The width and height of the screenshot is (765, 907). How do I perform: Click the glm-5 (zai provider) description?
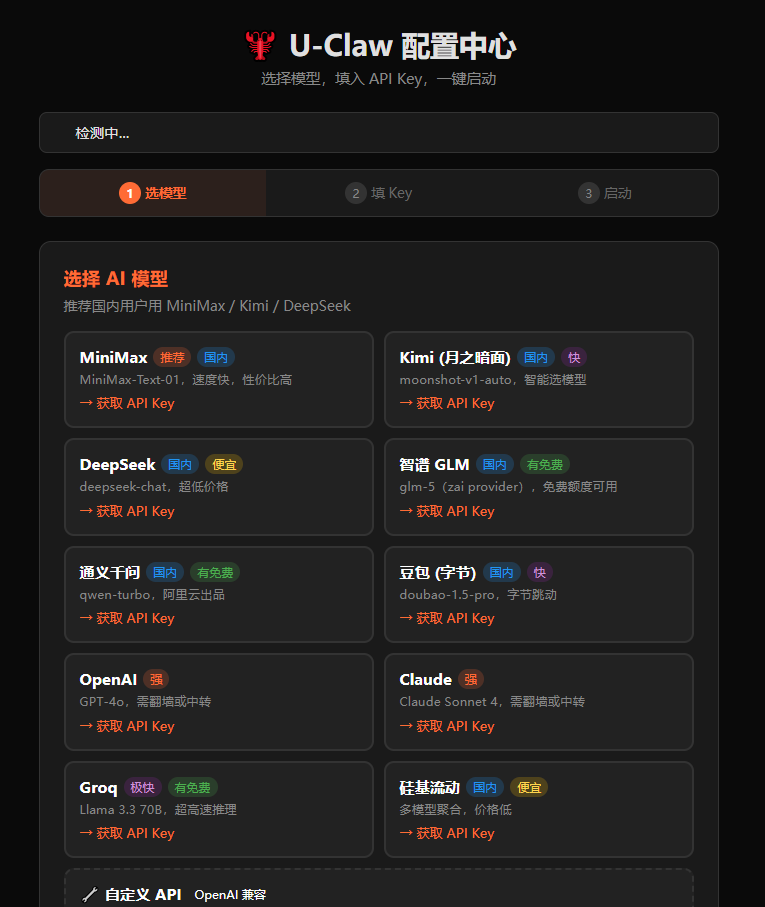(508, 487)
